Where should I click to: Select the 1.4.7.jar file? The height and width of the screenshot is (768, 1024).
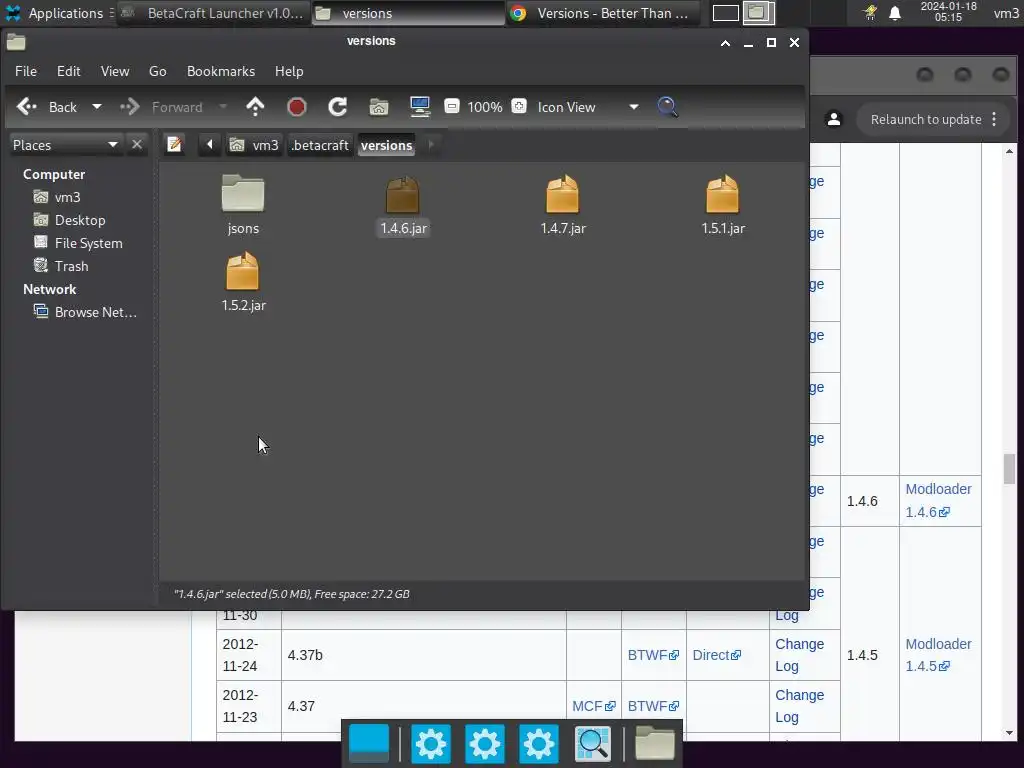tap(562, 205)
